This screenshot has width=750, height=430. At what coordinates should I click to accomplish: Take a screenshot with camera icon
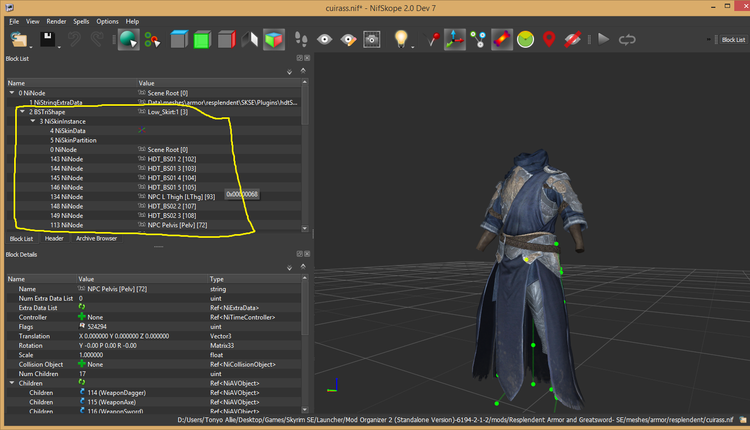click(x=372, y=40)
